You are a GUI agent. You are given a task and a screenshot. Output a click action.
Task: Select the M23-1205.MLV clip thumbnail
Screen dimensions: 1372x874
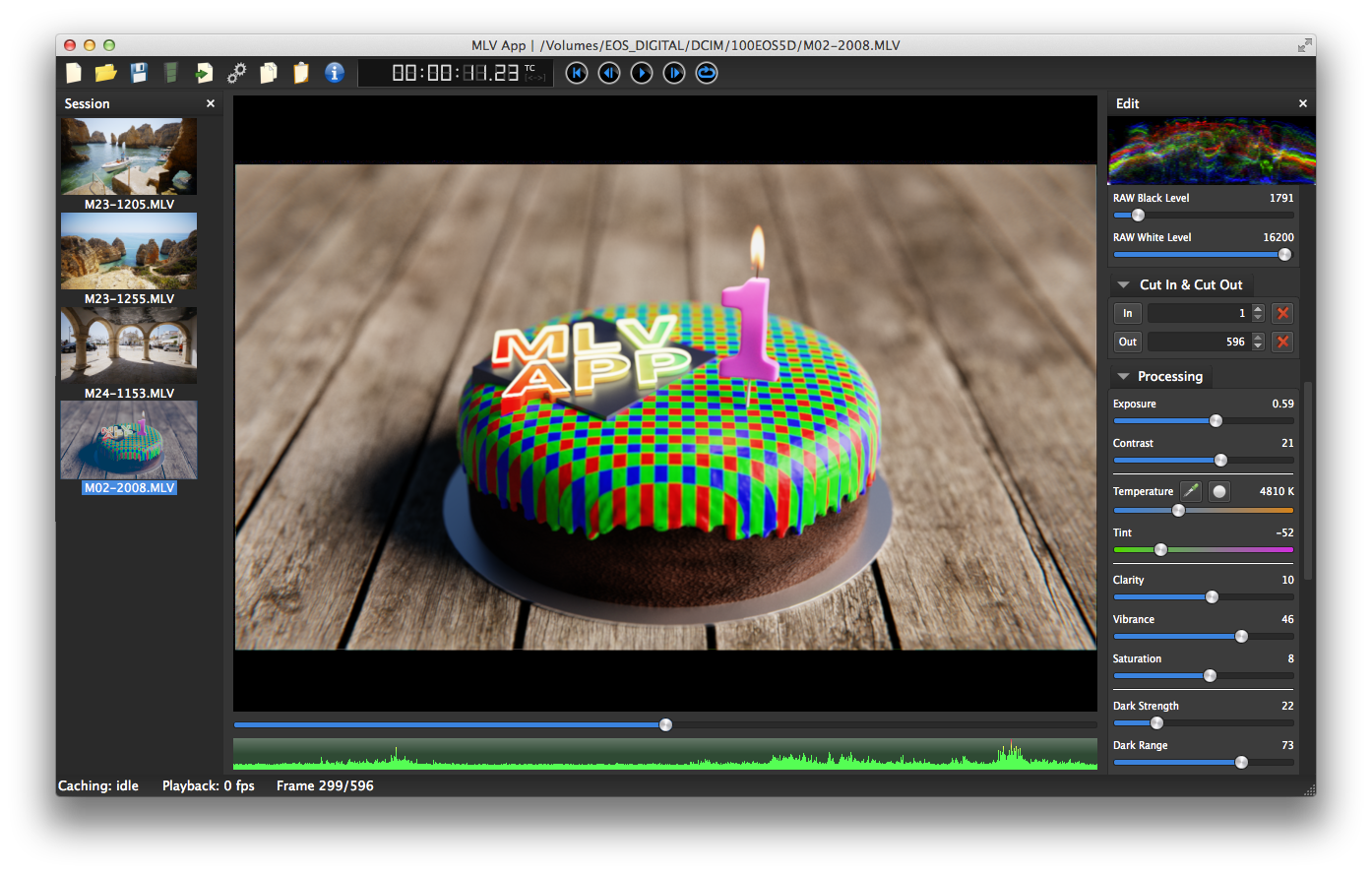tap(129, 156)
